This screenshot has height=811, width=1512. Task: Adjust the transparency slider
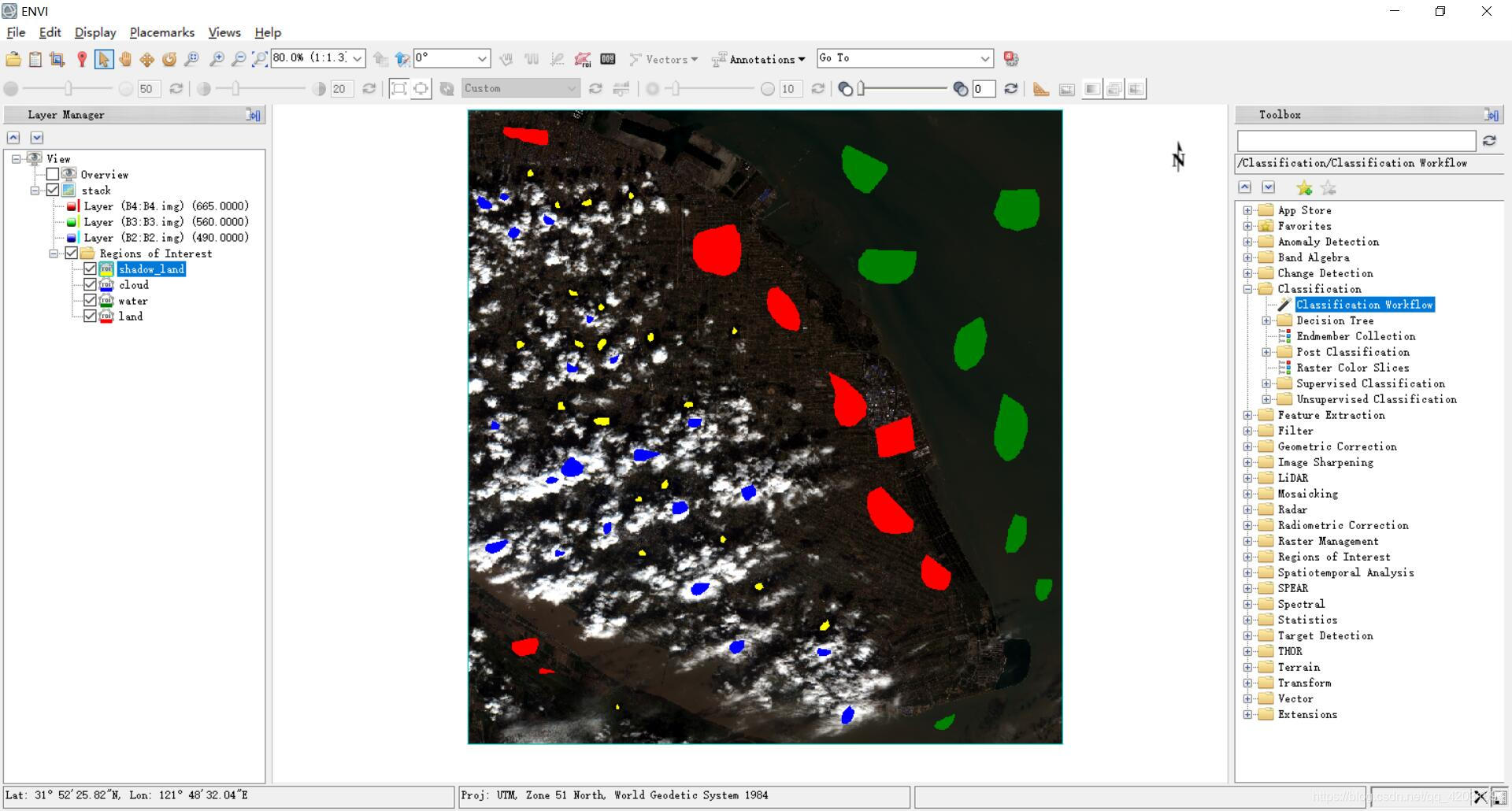coord(862,89)
